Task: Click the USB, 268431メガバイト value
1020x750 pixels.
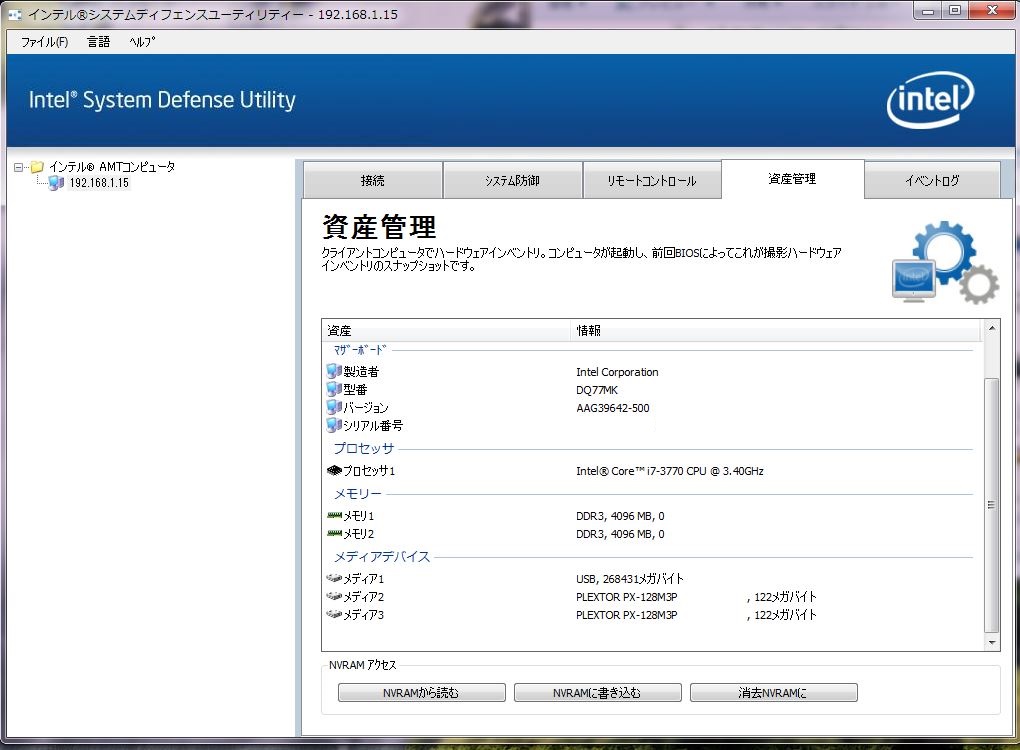Action: (630, 578)
